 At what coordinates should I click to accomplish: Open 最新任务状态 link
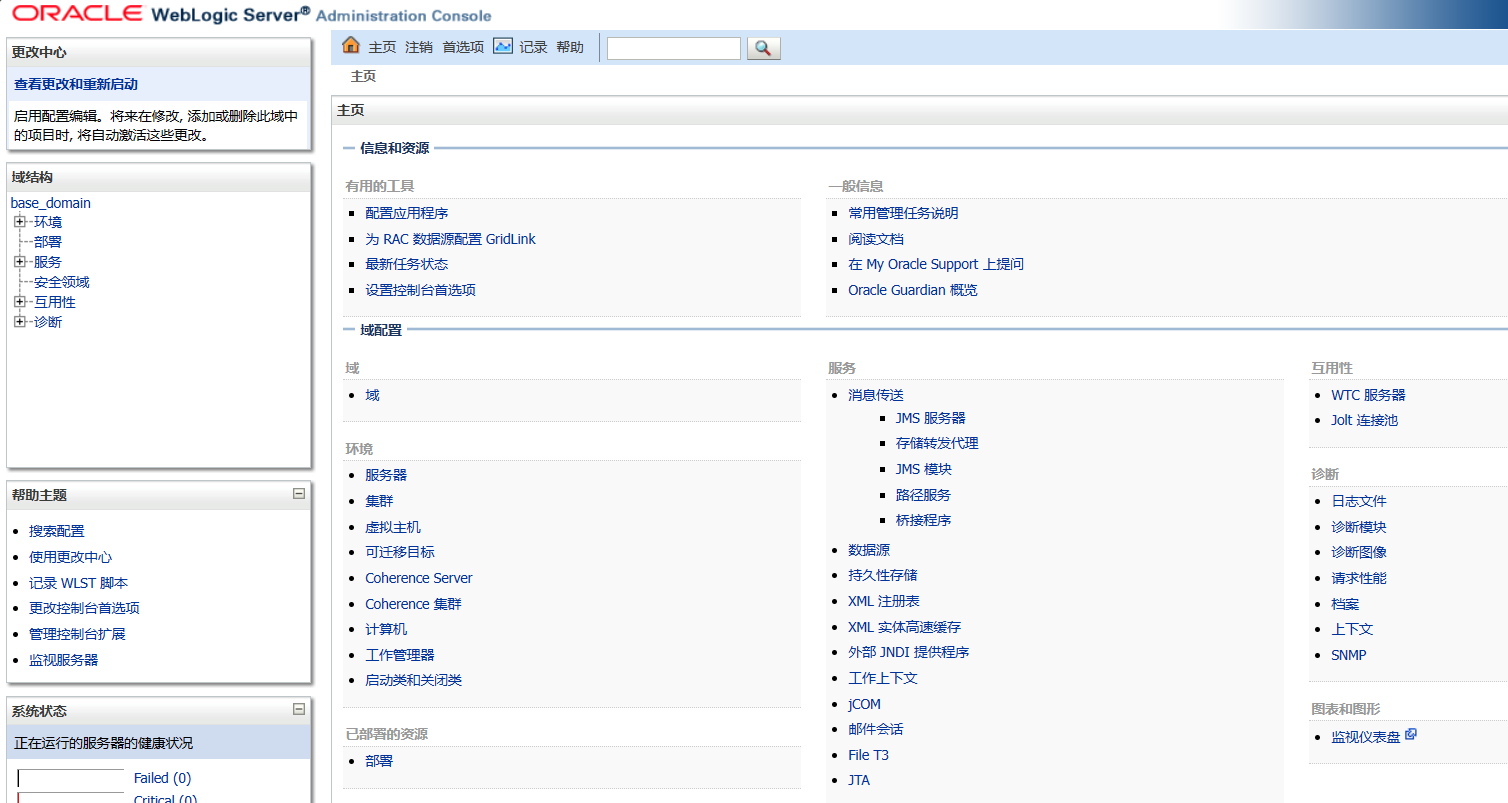407,264
